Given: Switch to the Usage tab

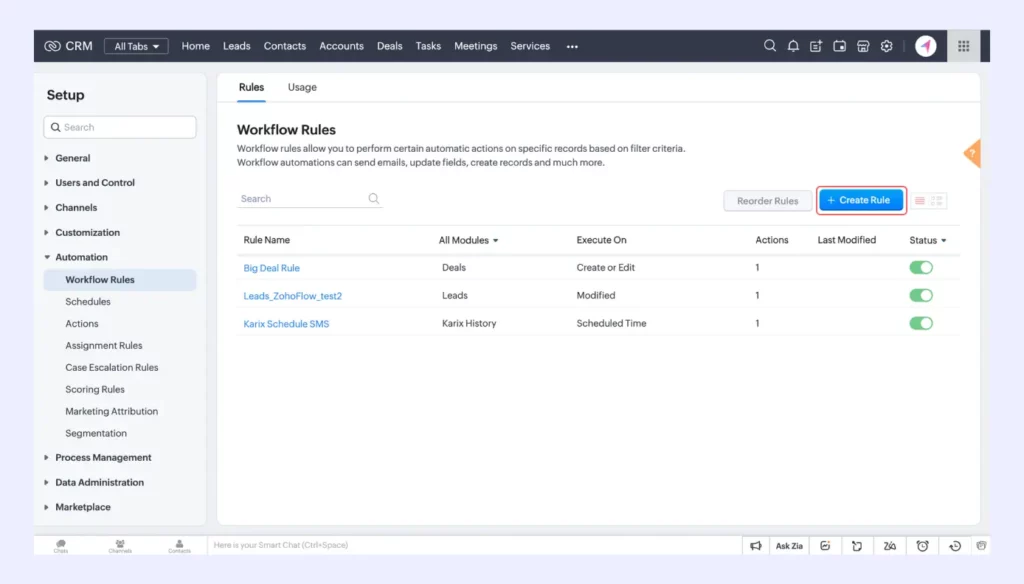Looking at the screenshot, I should pos(301,87).
